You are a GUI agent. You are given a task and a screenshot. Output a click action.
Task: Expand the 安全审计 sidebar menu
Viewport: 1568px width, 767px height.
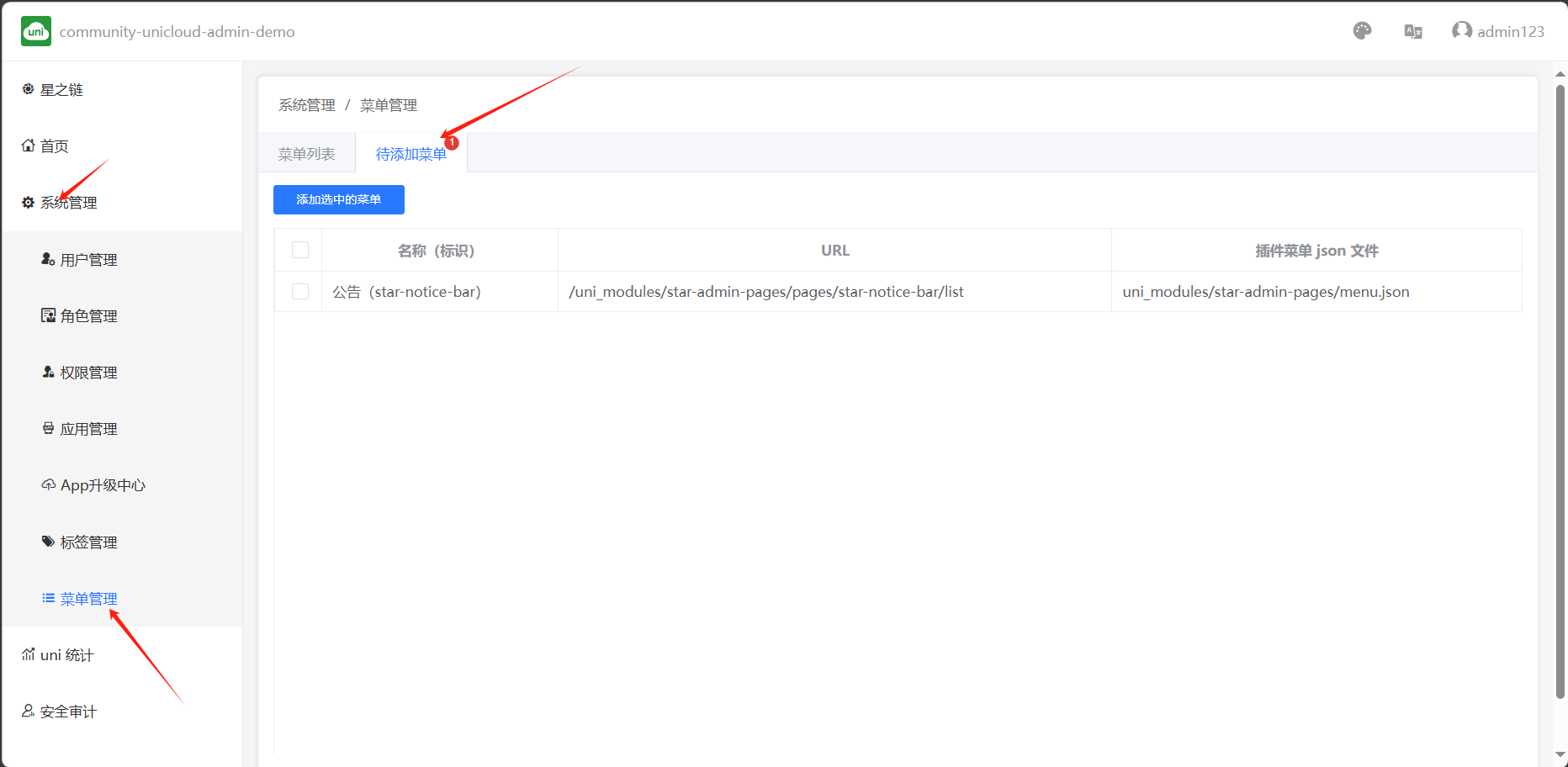pos(68,711)
